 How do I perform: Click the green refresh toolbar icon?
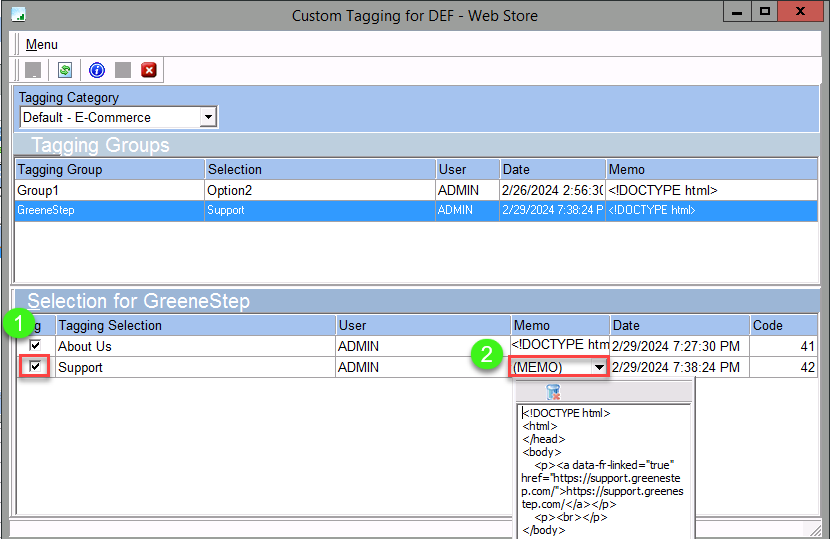[x=65, y=70]
